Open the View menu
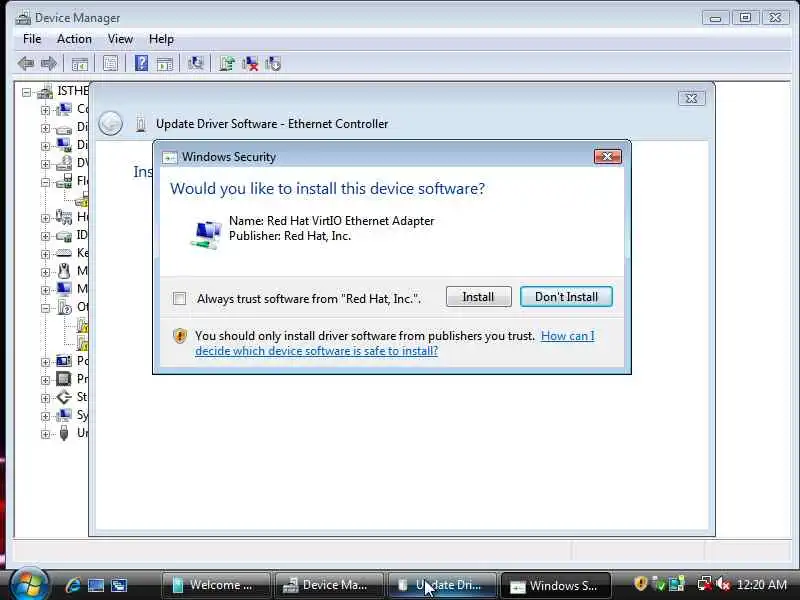This screenshot has height=600, width=800. pyautogui.click(x=120, y=39)
